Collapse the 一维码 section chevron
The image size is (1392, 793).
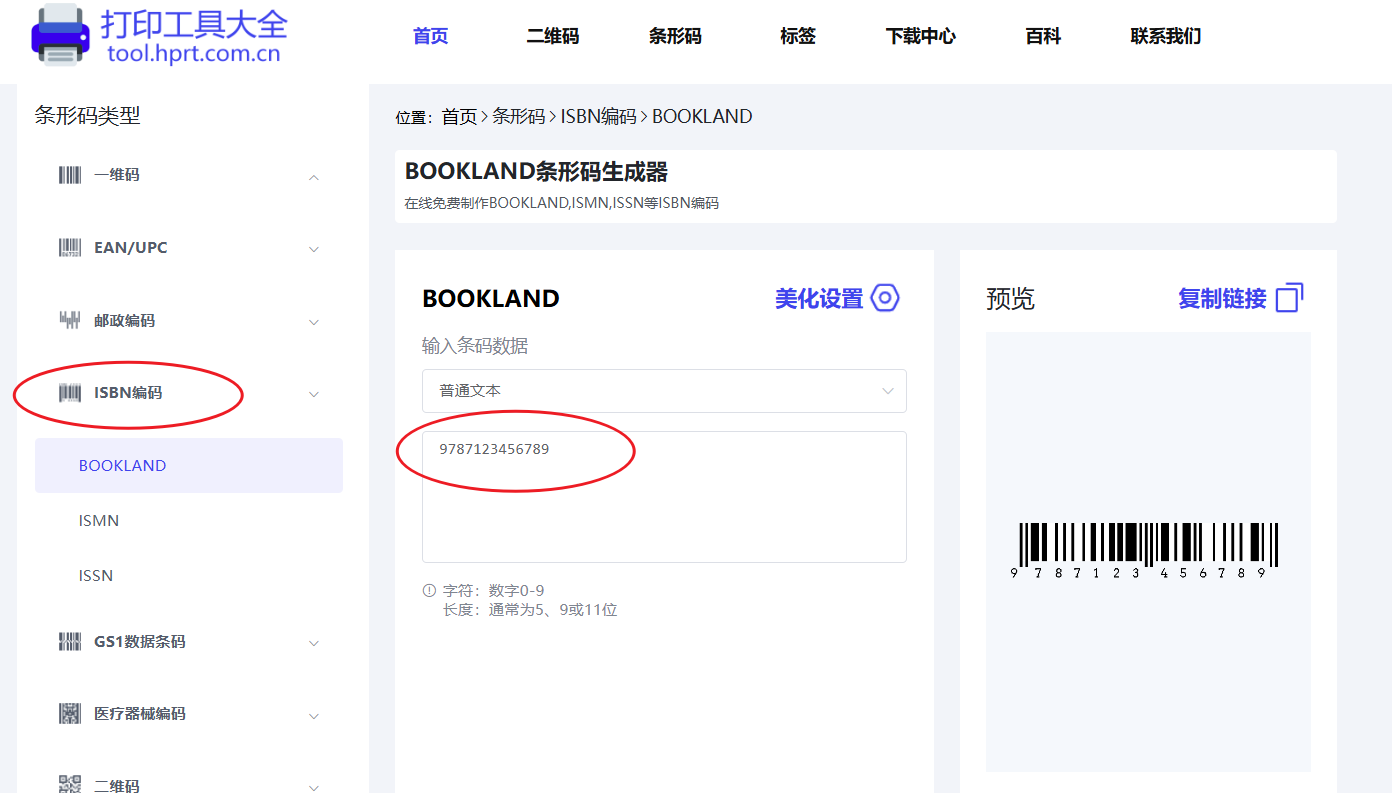tap(314, 177)
